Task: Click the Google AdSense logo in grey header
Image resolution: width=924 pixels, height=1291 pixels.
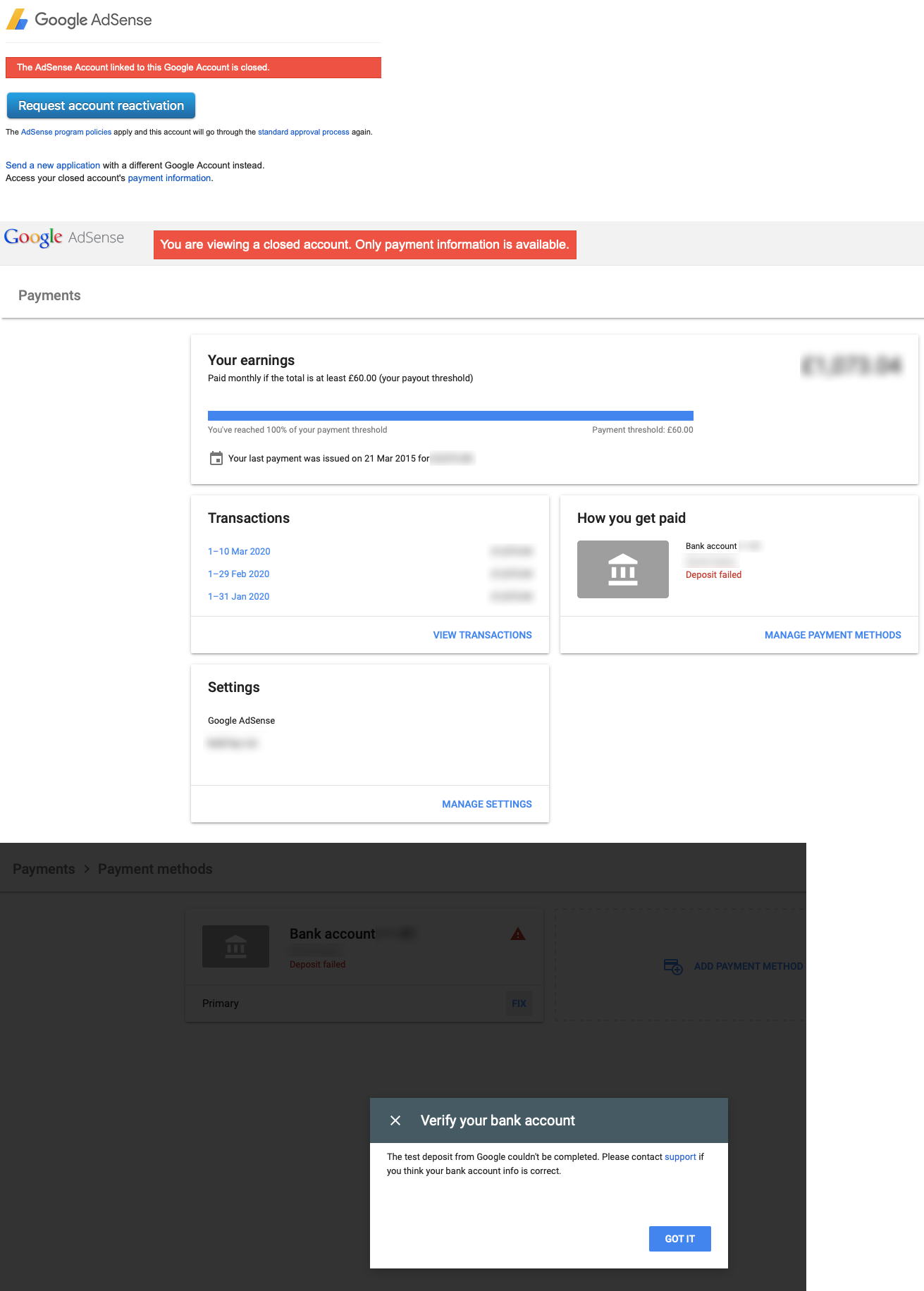Action: 64,237
